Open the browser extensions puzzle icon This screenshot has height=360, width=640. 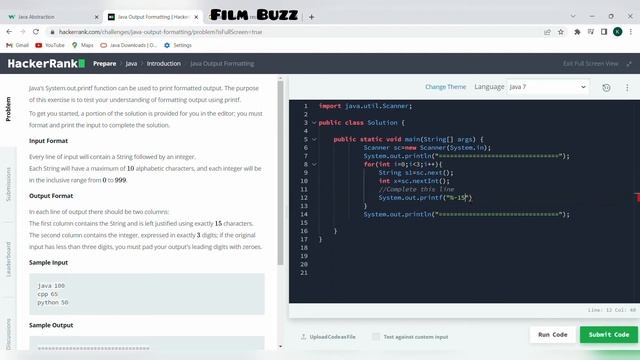577,32
